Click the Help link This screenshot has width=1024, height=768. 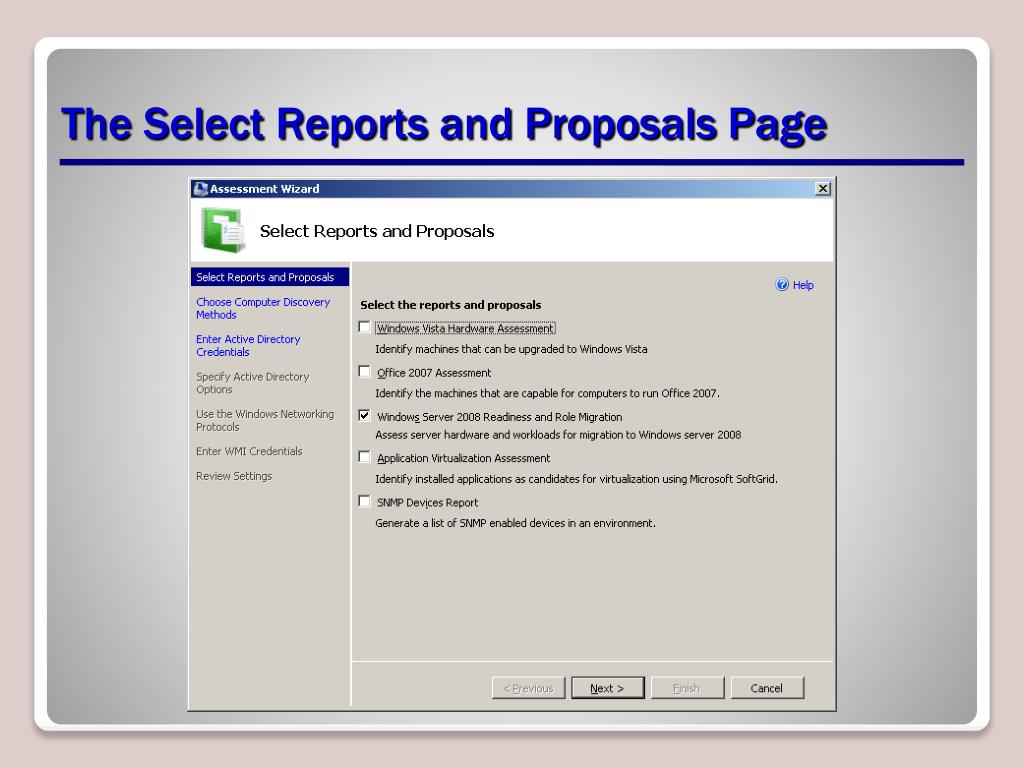coord(803,285)
